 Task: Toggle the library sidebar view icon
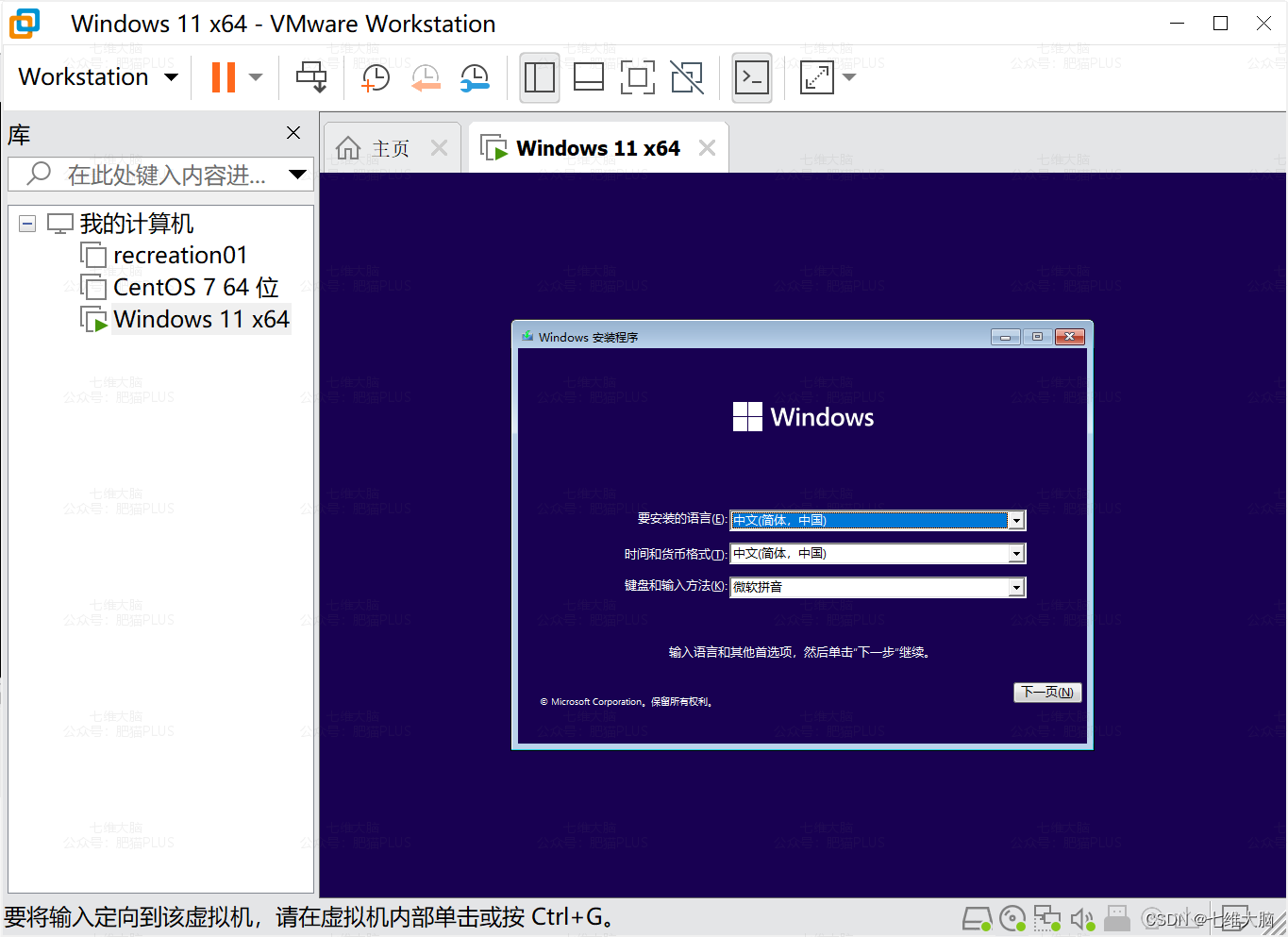coord(539,77)
